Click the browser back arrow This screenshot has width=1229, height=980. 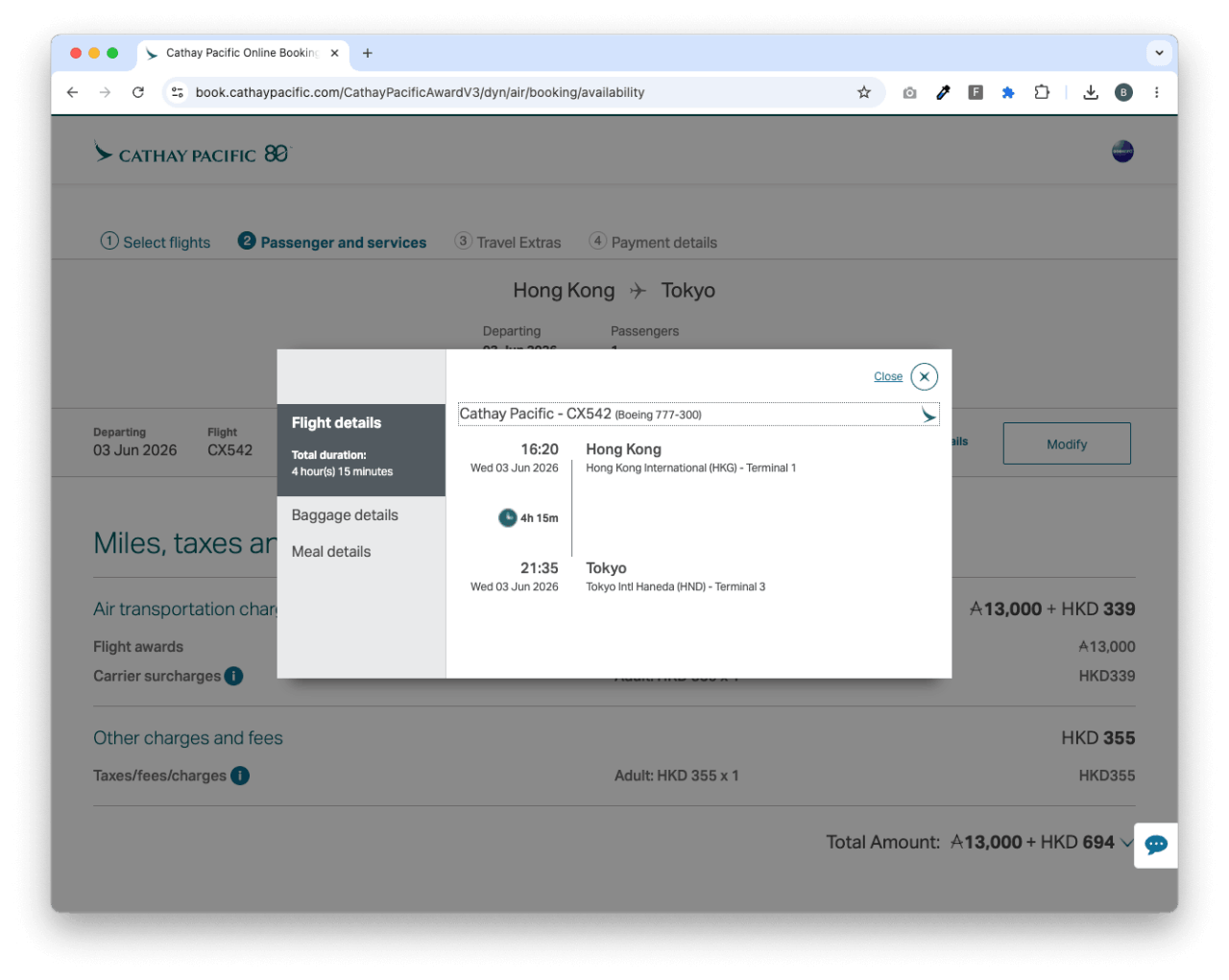coord(72,92)
